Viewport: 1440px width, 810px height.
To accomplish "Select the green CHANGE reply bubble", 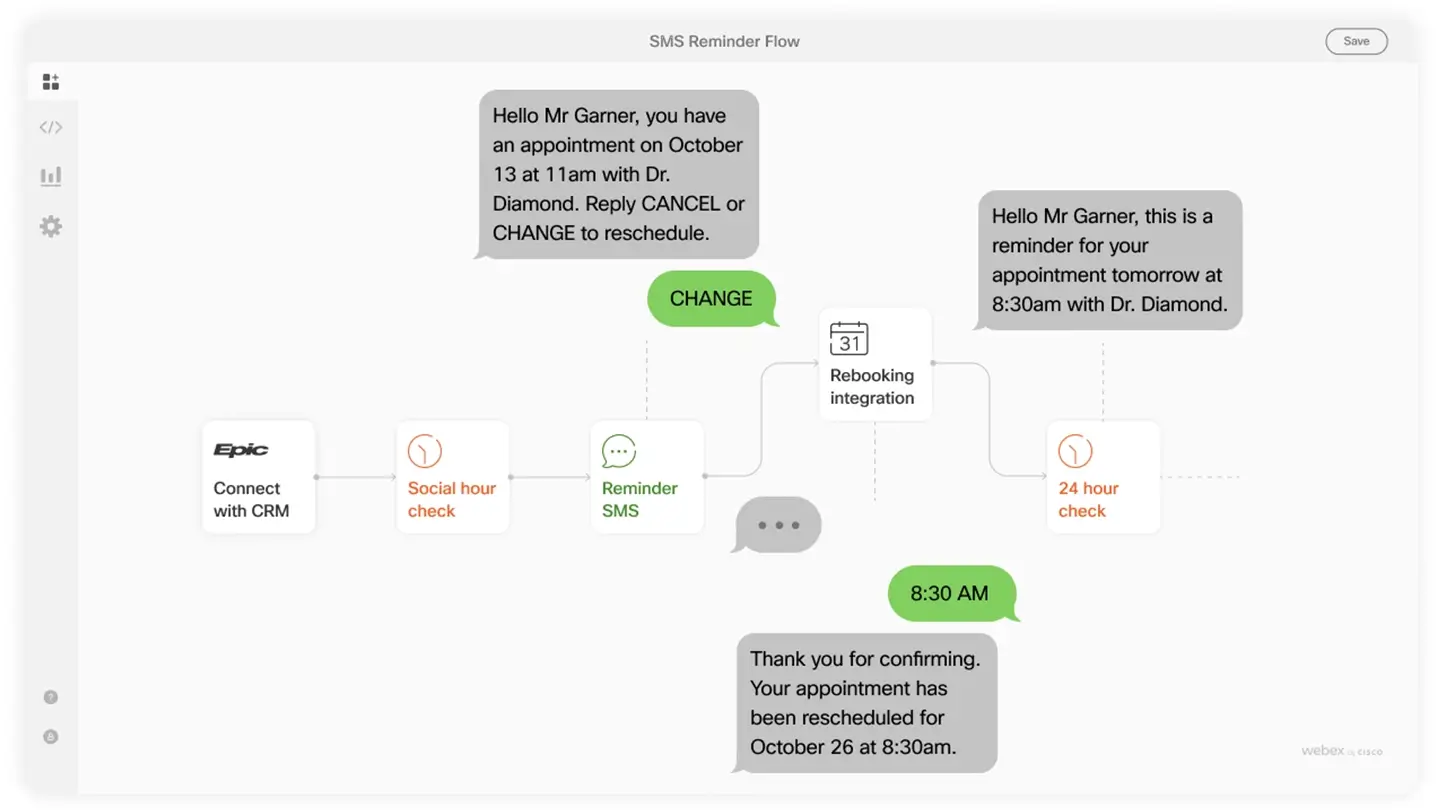I will click(x=712, y=298).
